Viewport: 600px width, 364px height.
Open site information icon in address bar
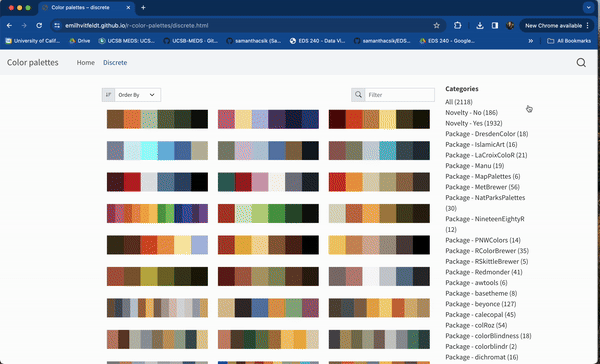pyautogui.click(x=57, y=26)
